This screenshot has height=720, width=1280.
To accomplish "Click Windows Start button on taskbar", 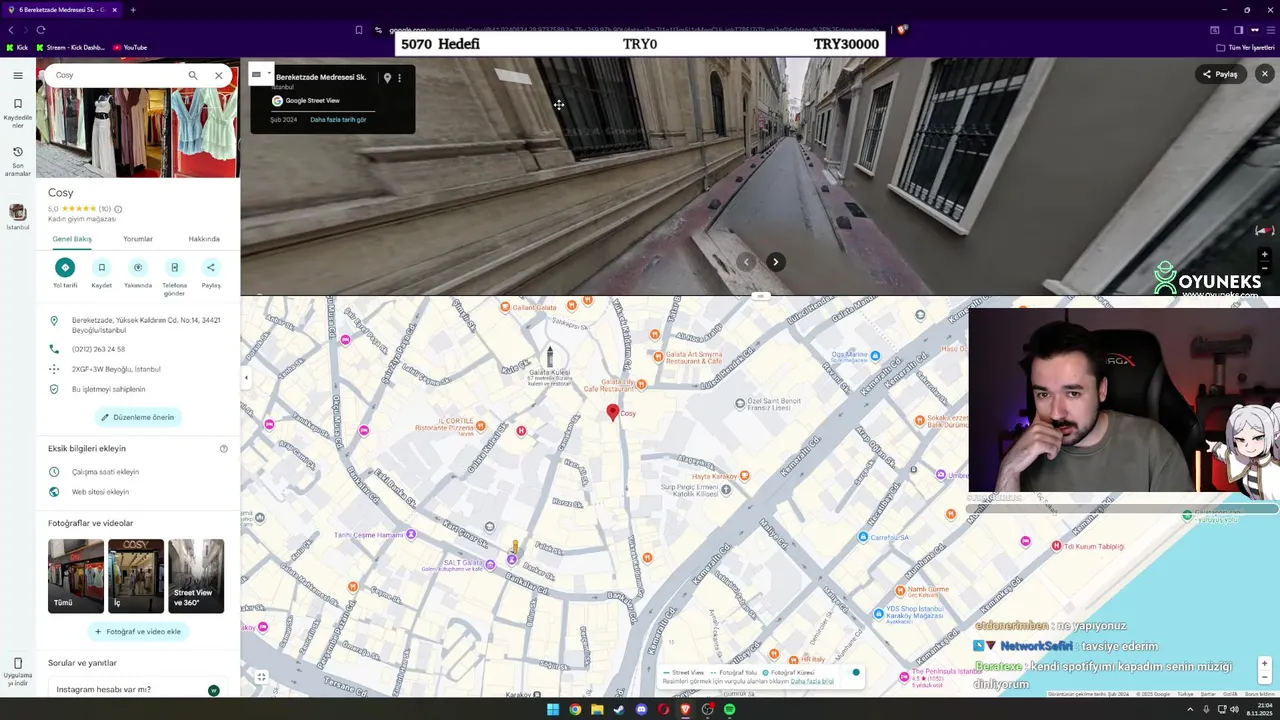I will (553, 709).
